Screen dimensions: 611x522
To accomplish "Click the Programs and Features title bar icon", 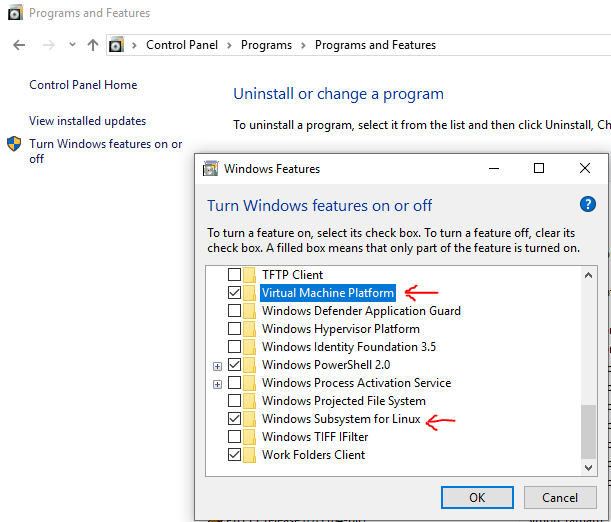I will pyautogui.click(x=15, y=12).
